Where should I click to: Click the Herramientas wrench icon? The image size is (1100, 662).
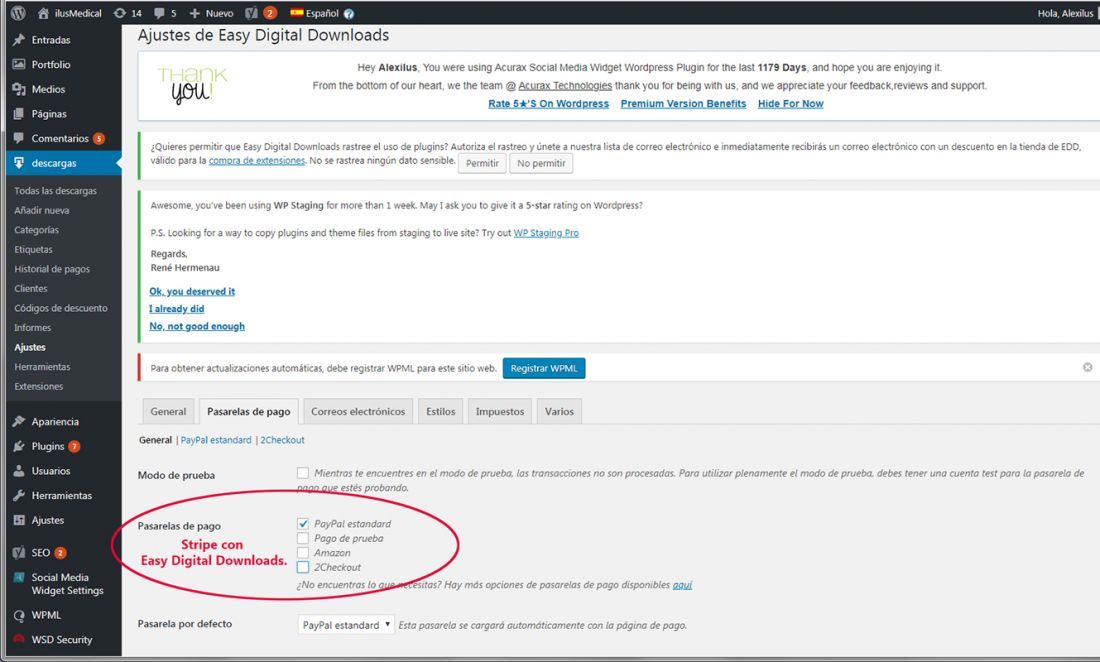(x=19, y=495)
